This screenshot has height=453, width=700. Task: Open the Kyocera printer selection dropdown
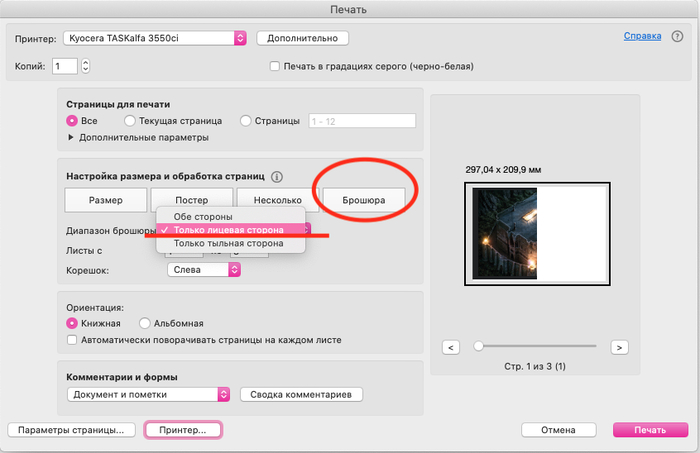coord(154,38)
